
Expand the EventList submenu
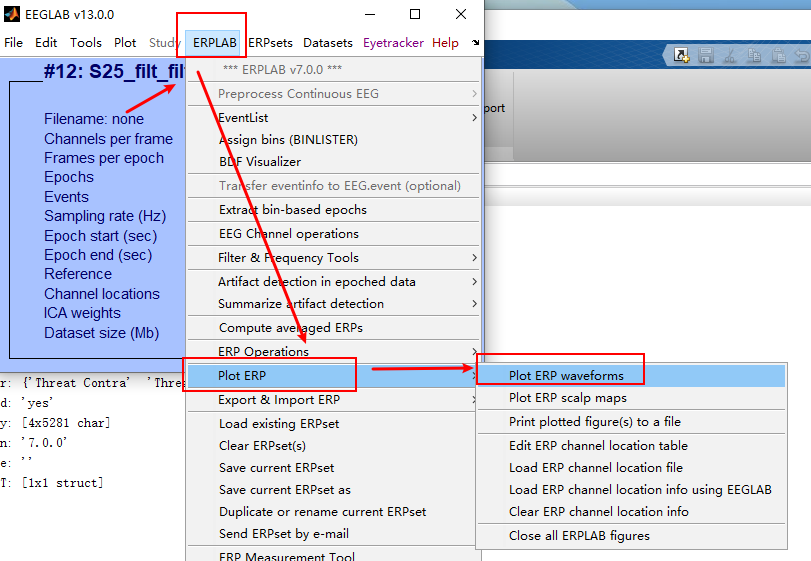[x=334, y=118]
